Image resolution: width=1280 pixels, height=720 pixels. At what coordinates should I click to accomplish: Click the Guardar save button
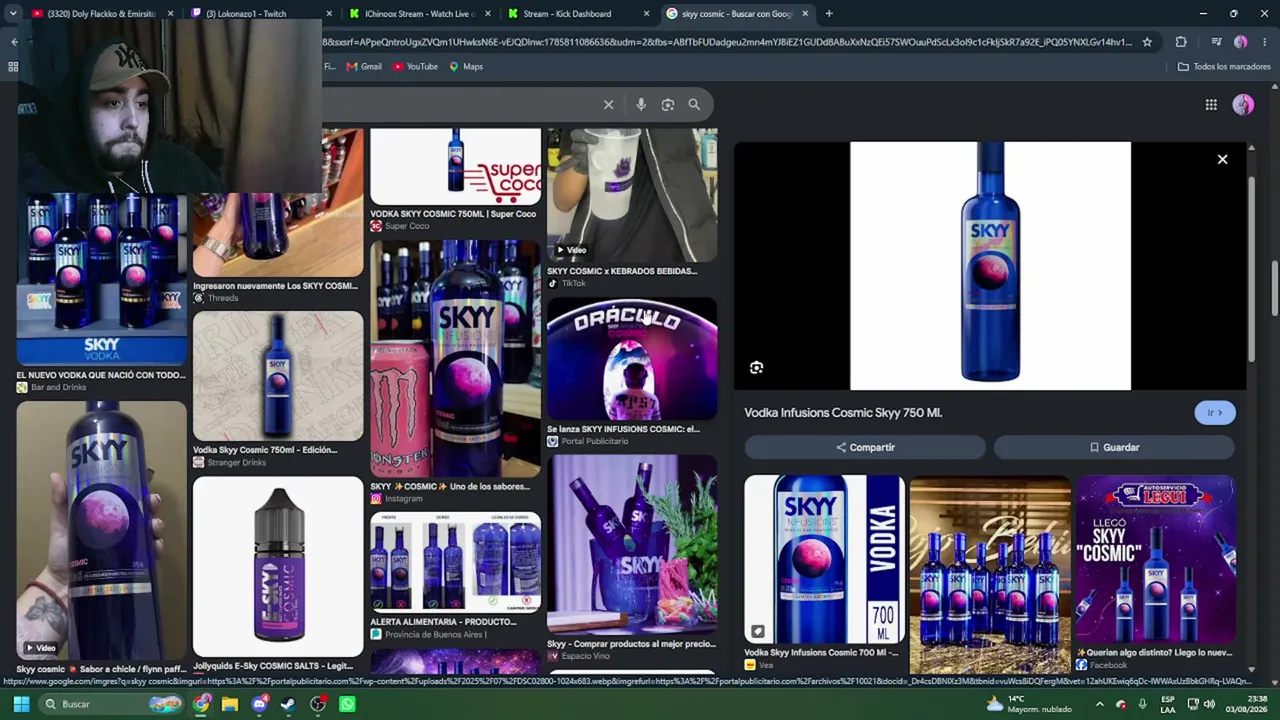tap(1114, 447)
